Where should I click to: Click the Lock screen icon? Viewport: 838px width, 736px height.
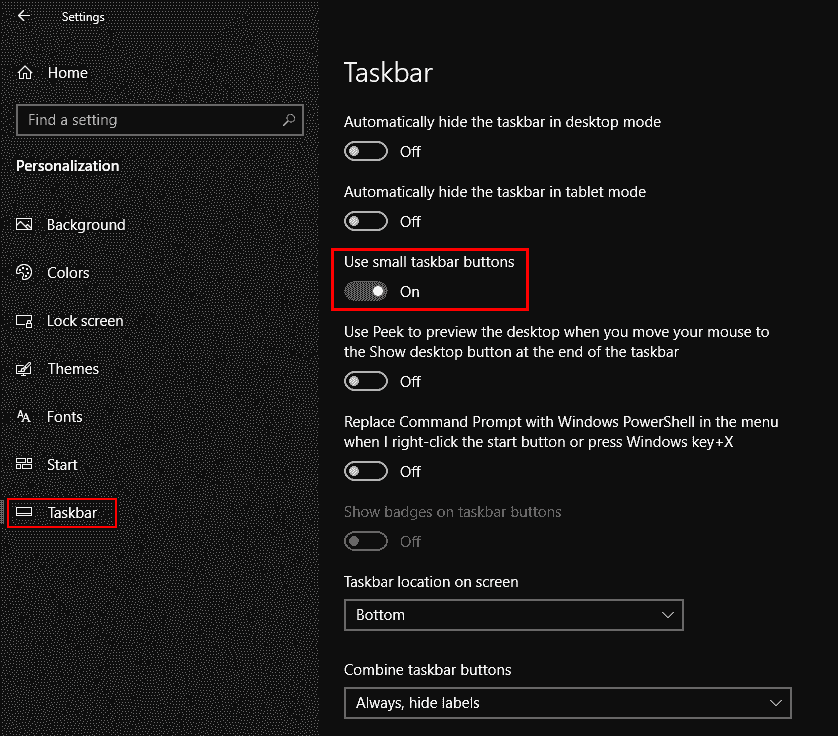coord(24,321)
